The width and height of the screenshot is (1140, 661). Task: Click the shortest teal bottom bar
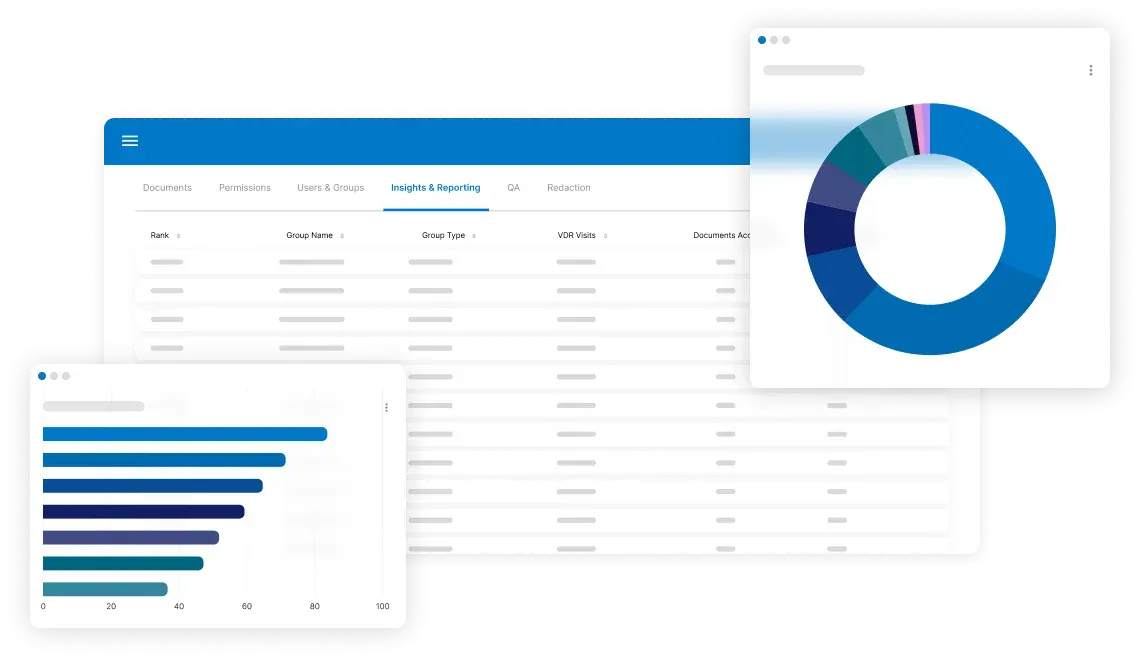(x=105, y=589)
